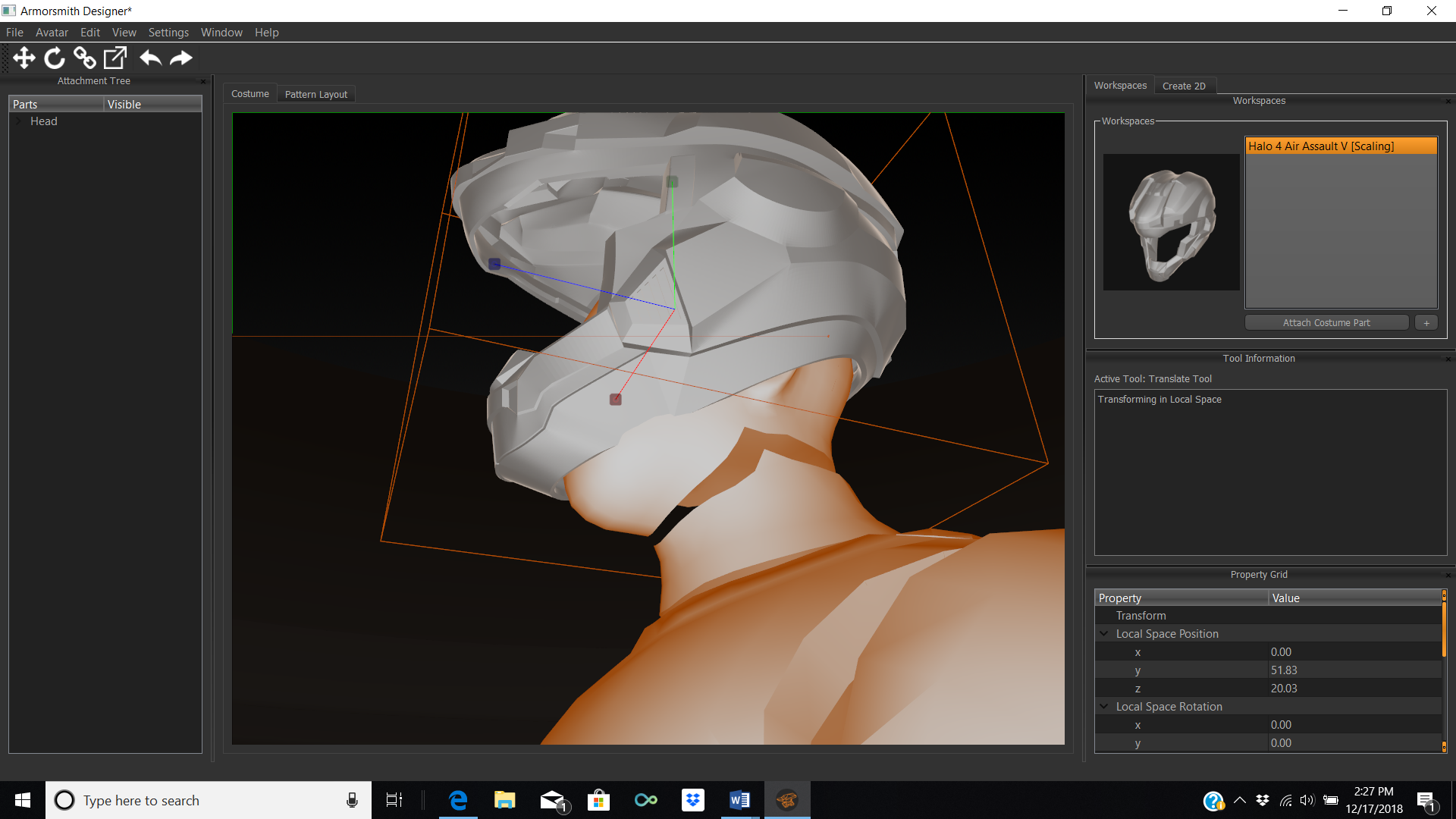Screen dimensions: 1456x819
Task: Close the Attachment Tree panel
Action: [x=202, y=81]
